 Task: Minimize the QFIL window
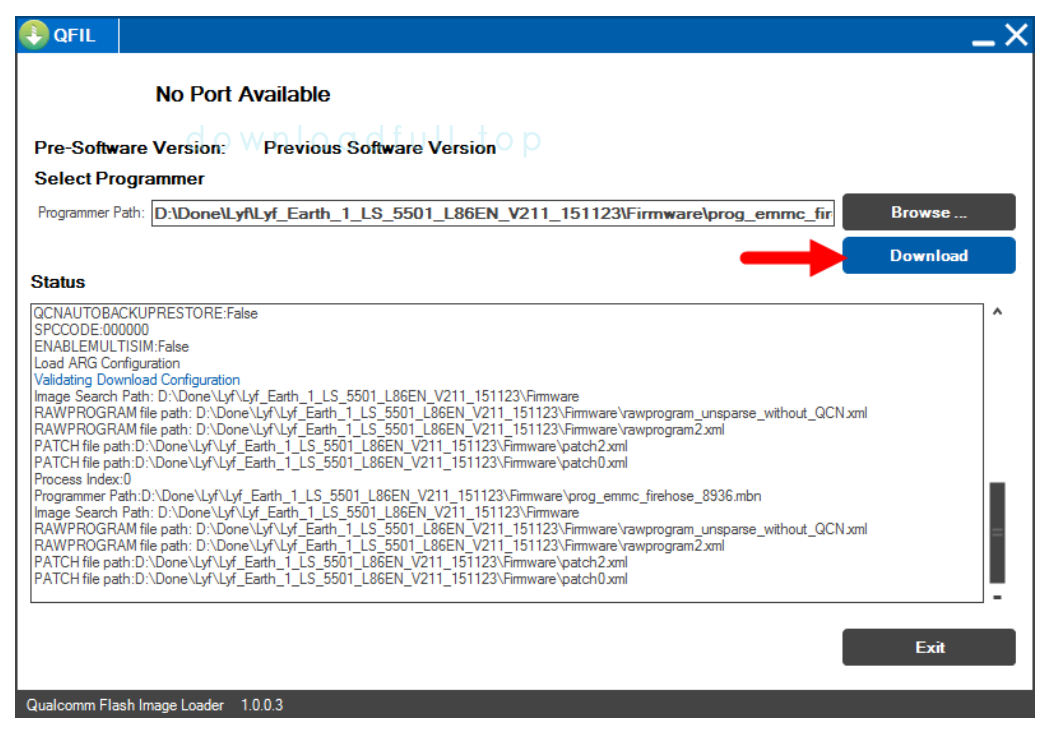[x=984, y=42]
